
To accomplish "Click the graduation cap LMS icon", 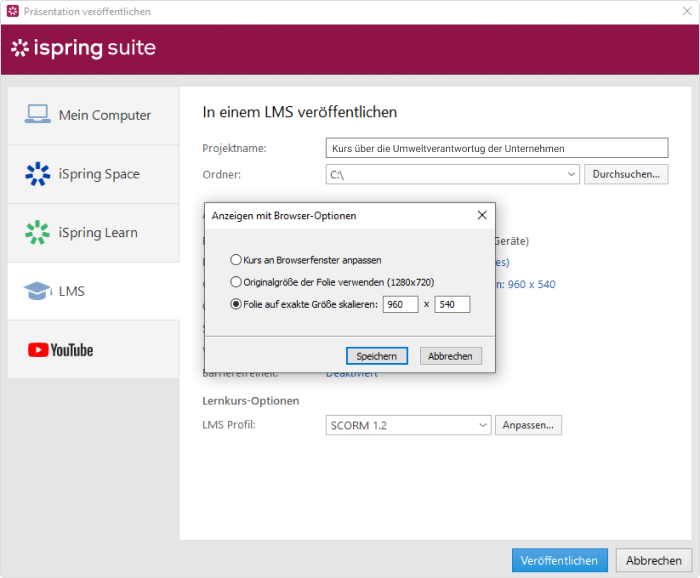I will [x=38, y=291].
